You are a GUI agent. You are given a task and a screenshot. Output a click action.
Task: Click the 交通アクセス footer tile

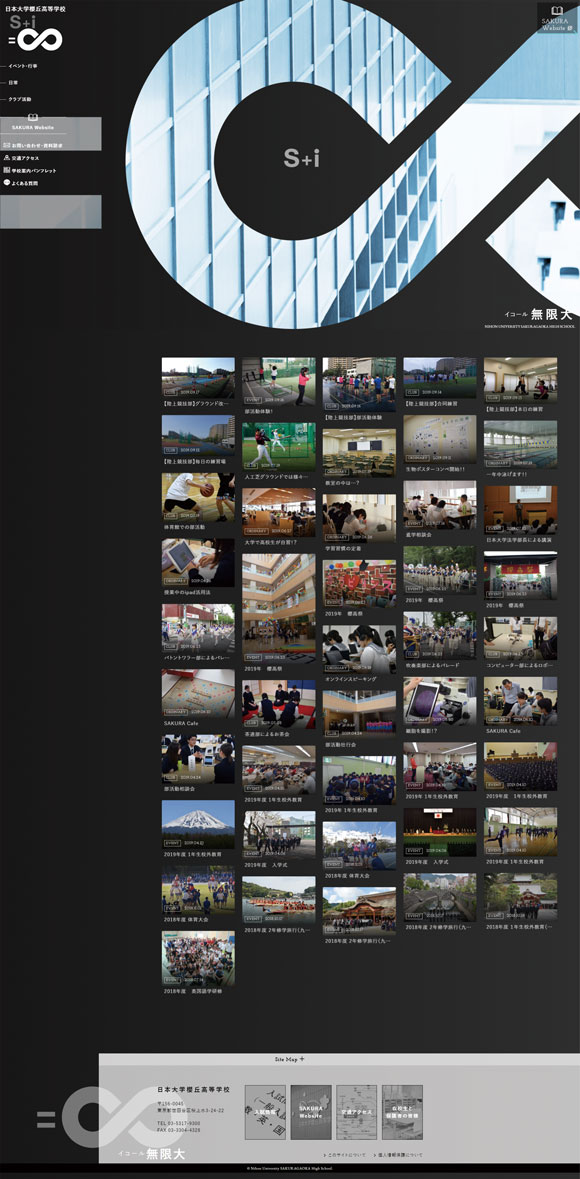click(x=357, y=1111)
